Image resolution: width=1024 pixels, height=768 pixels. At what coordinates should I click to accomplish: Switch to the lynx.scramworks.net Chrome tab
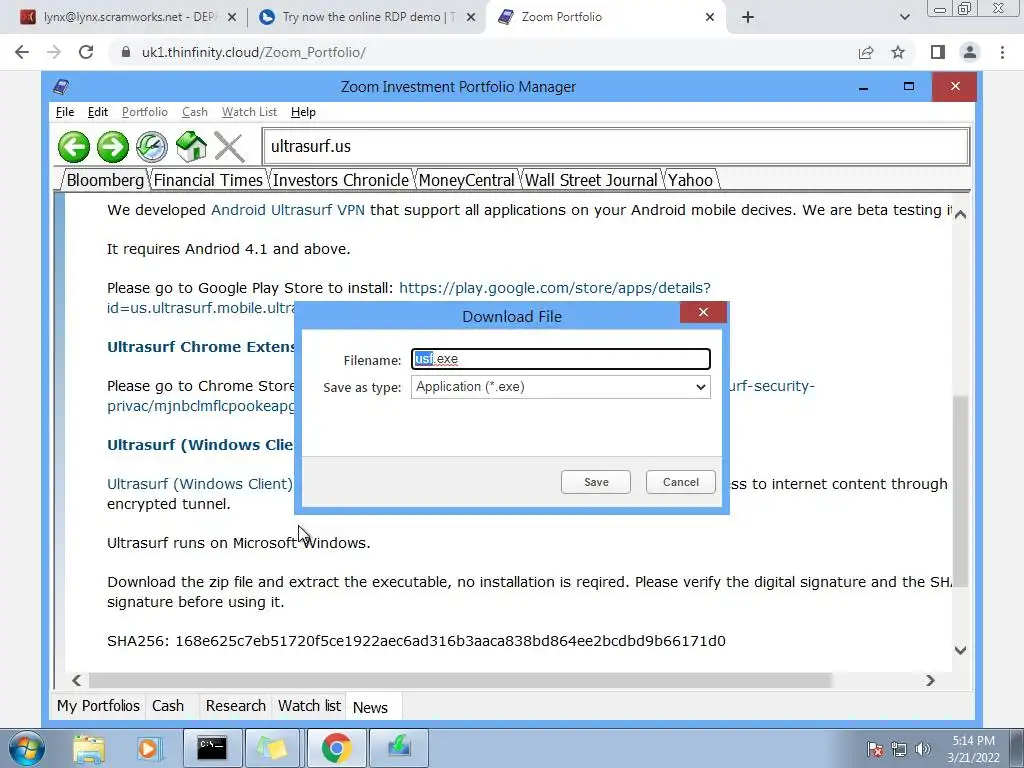point(129,17)
